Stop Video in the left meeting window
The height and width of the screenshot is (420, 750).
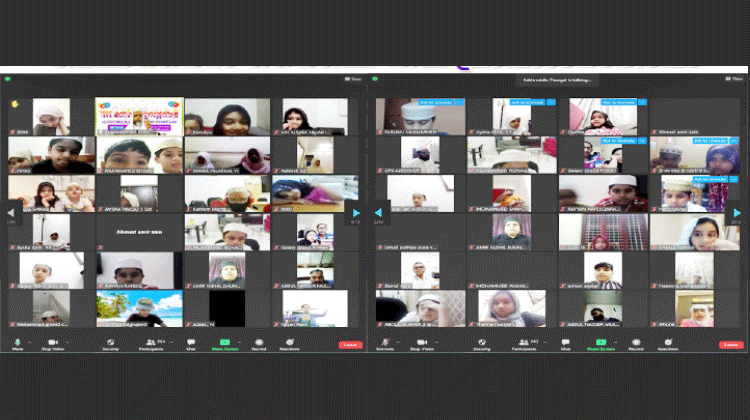pyautogui.click(x=52, y=343)
